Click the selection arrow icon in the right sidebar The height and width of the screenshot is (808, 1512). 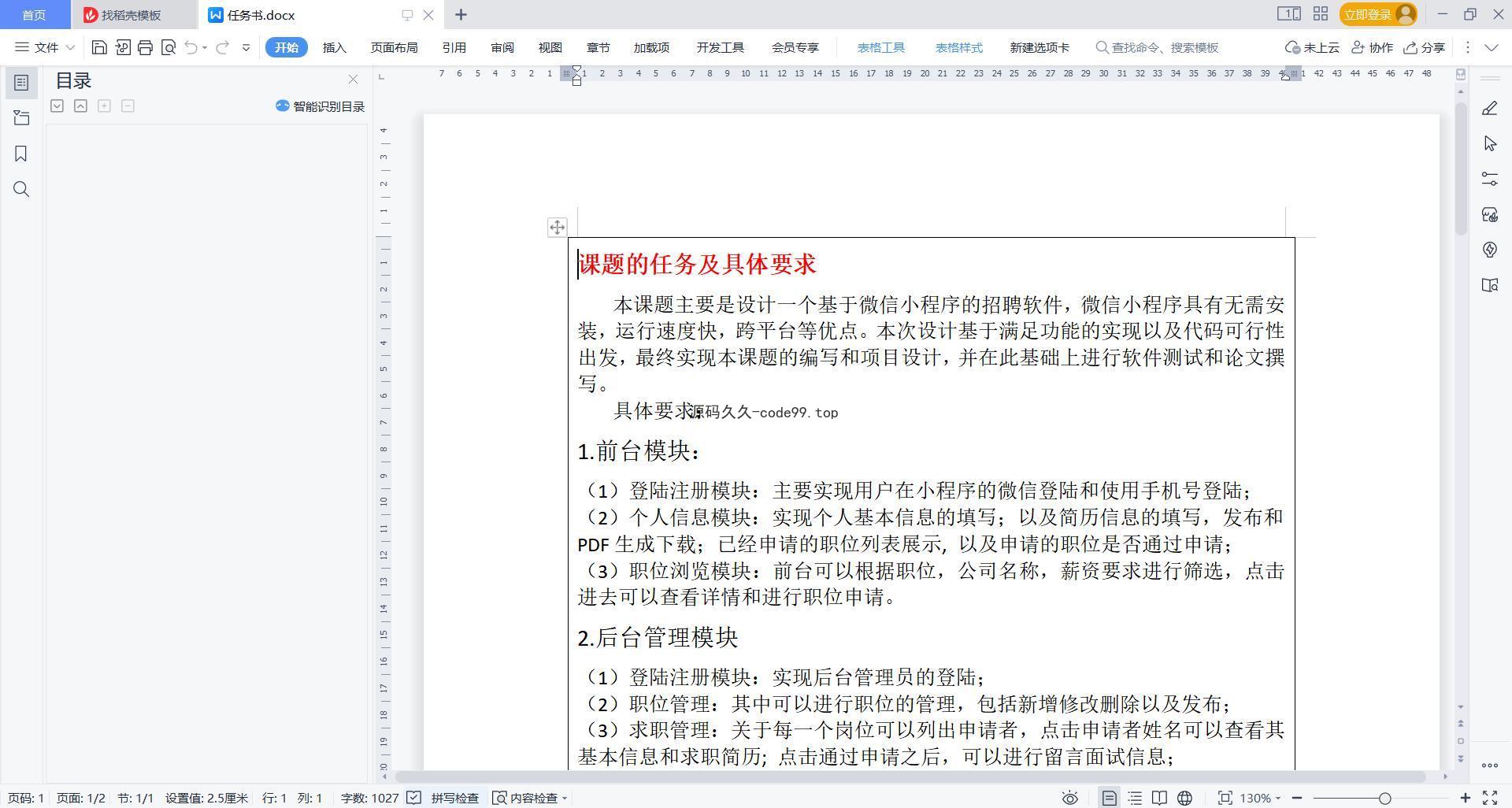pos(1489,143)
